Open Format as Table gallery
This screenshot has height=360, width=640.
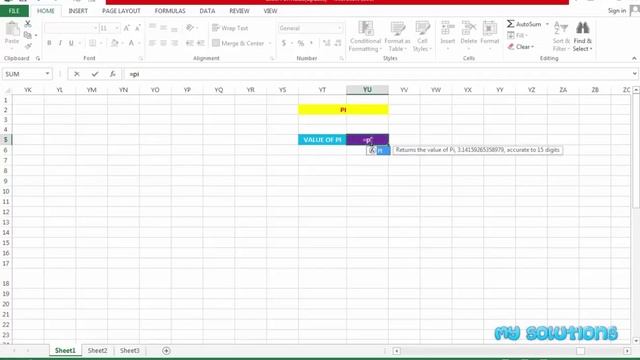point(397,37)
